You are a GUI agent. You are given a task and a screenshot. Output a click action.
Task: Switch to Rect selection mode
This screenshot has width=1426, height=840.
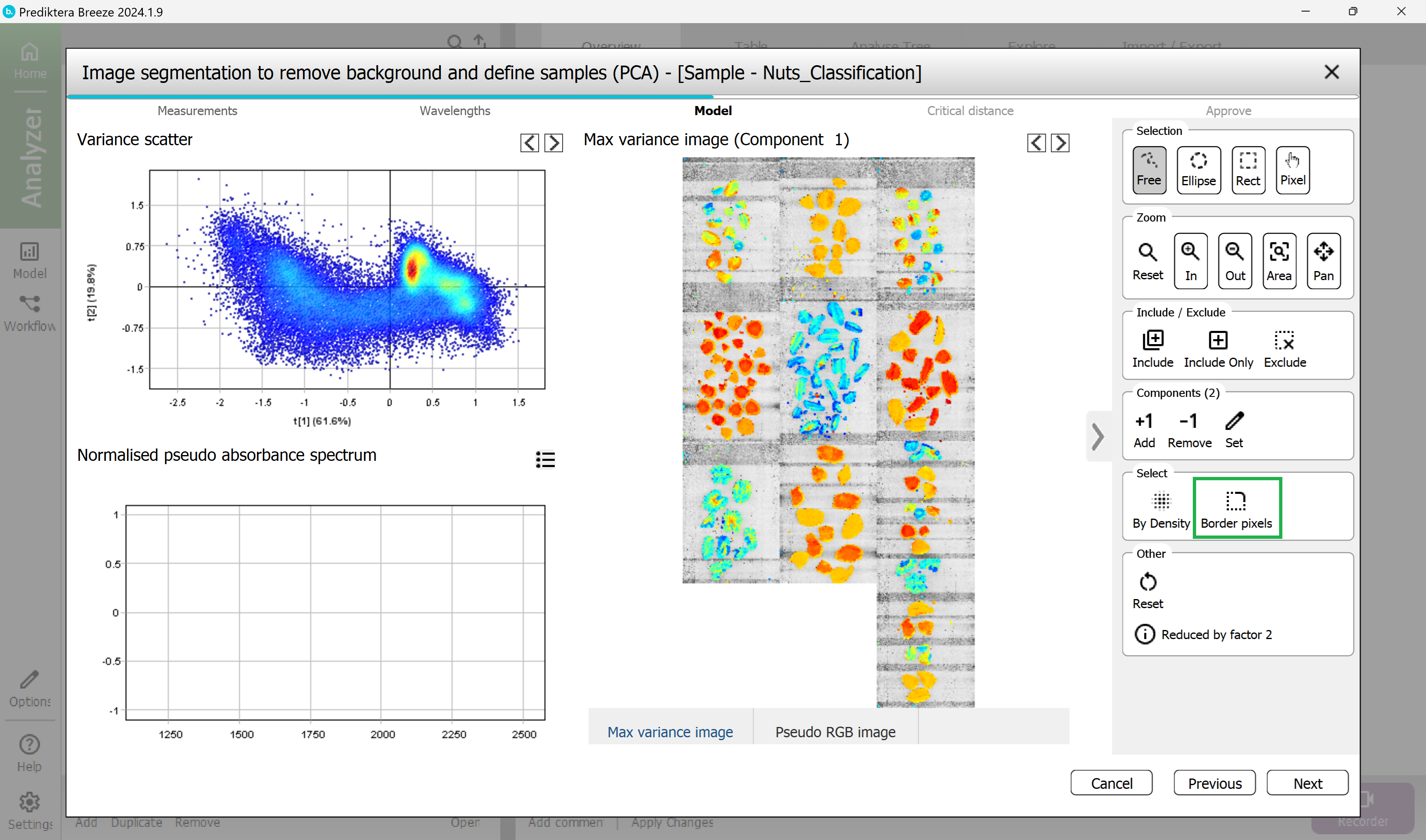coord(1247,169)
